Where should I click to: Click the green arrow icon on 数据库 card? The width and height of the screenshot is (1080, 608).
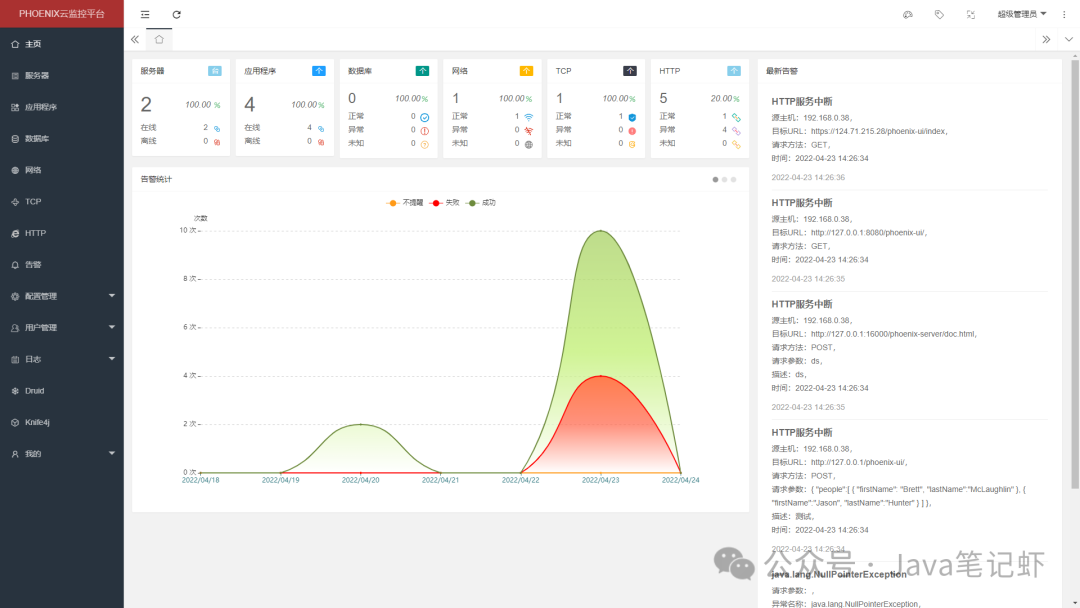pyautogui.click(x=422, y=71)
